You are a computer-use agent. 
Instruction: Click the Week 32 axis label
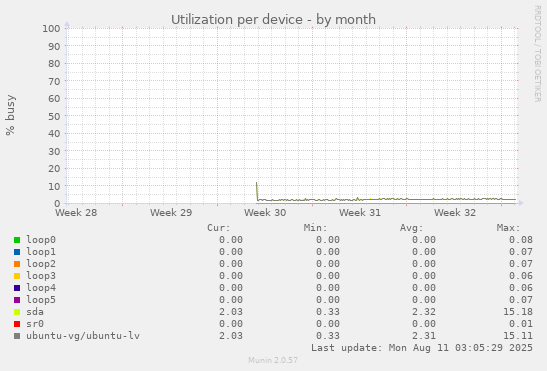point(455,213)
